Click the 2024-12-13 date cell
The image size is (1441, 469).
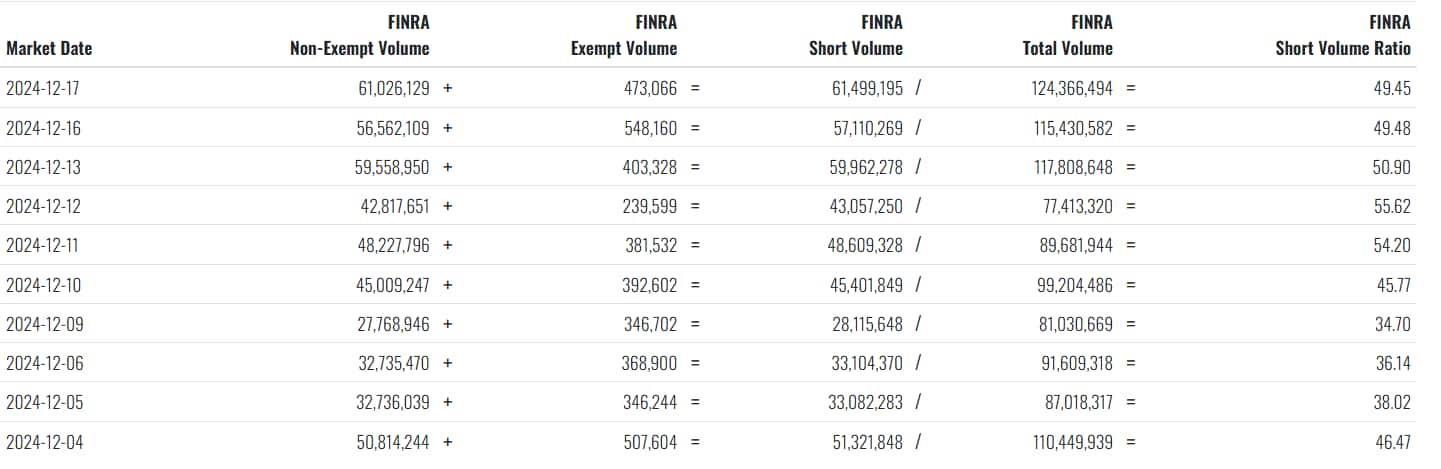[x=44, y=167]
